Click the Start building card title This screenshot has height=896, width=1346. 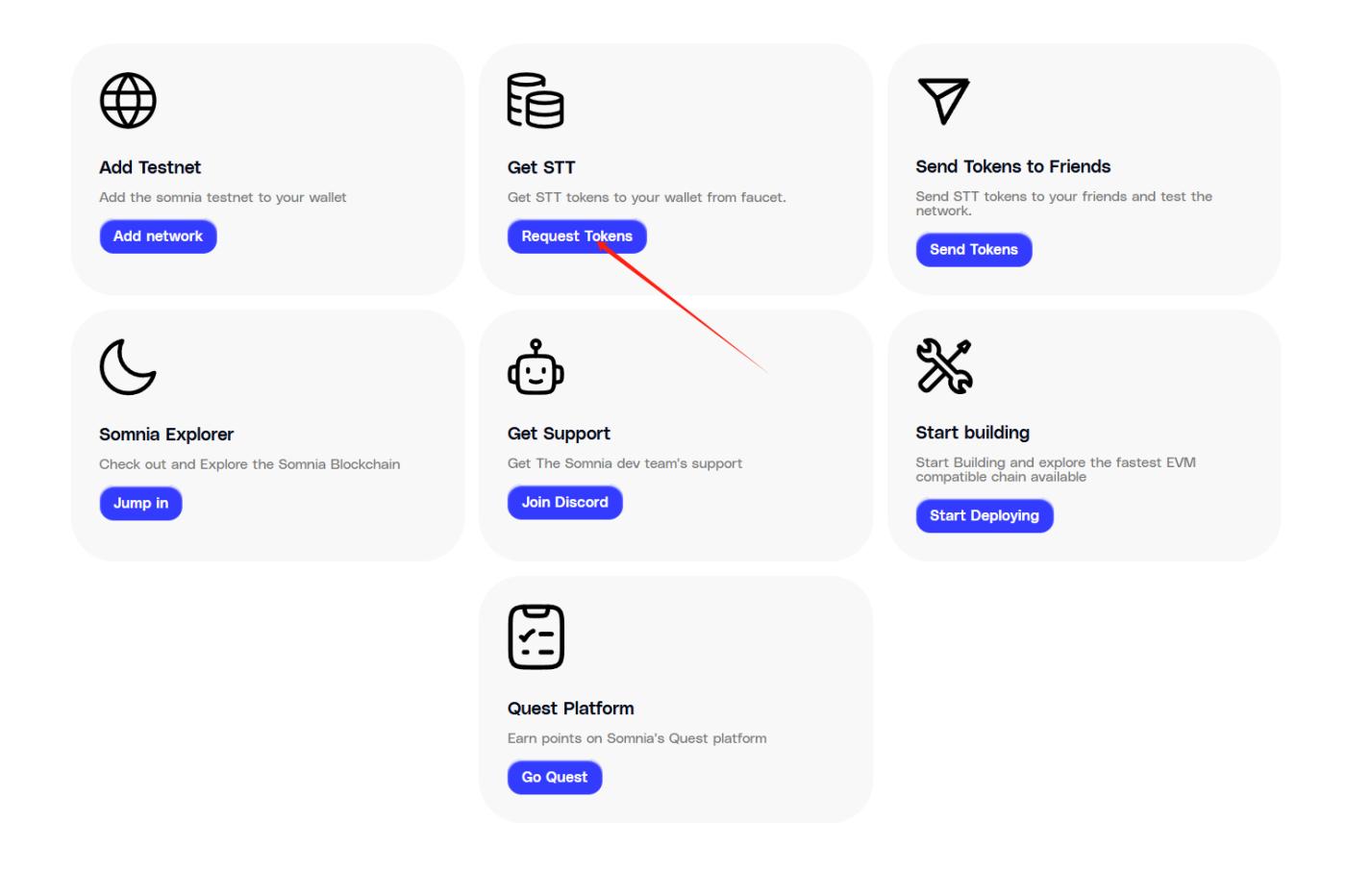pyautogui.click(x=972, y=433)
